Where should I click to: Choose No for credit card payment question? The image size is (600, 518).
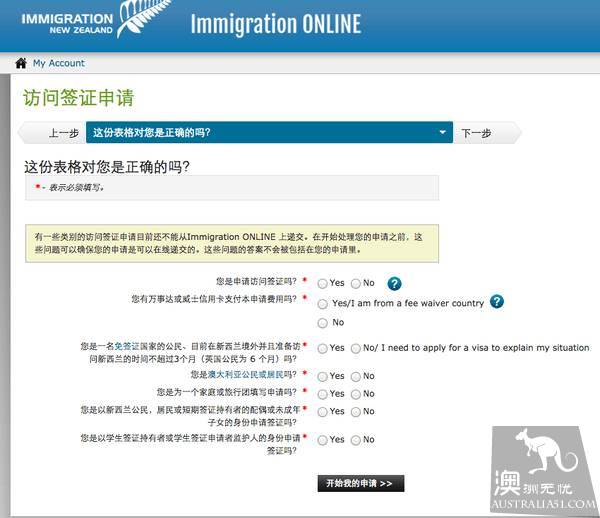(x=323, y=323)
